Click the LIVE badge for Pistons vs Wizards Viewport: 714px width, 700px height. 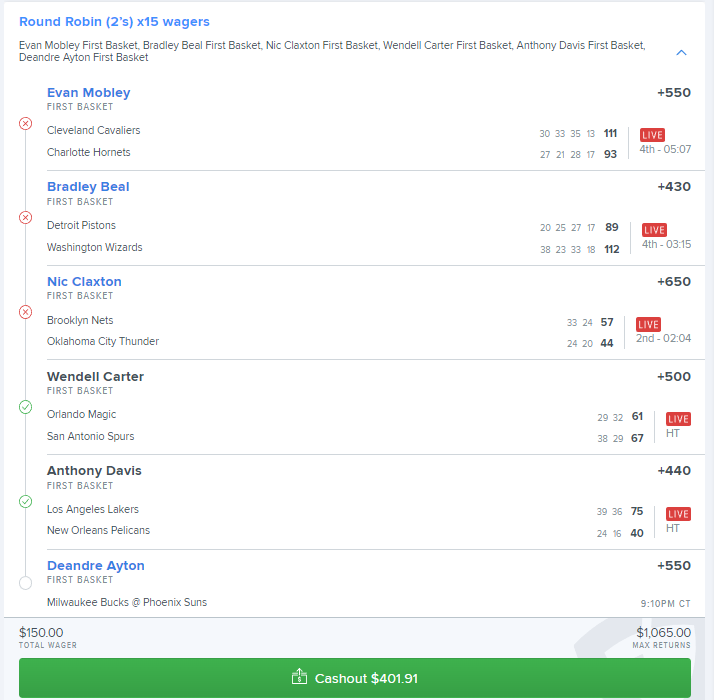tap(654, 230)
